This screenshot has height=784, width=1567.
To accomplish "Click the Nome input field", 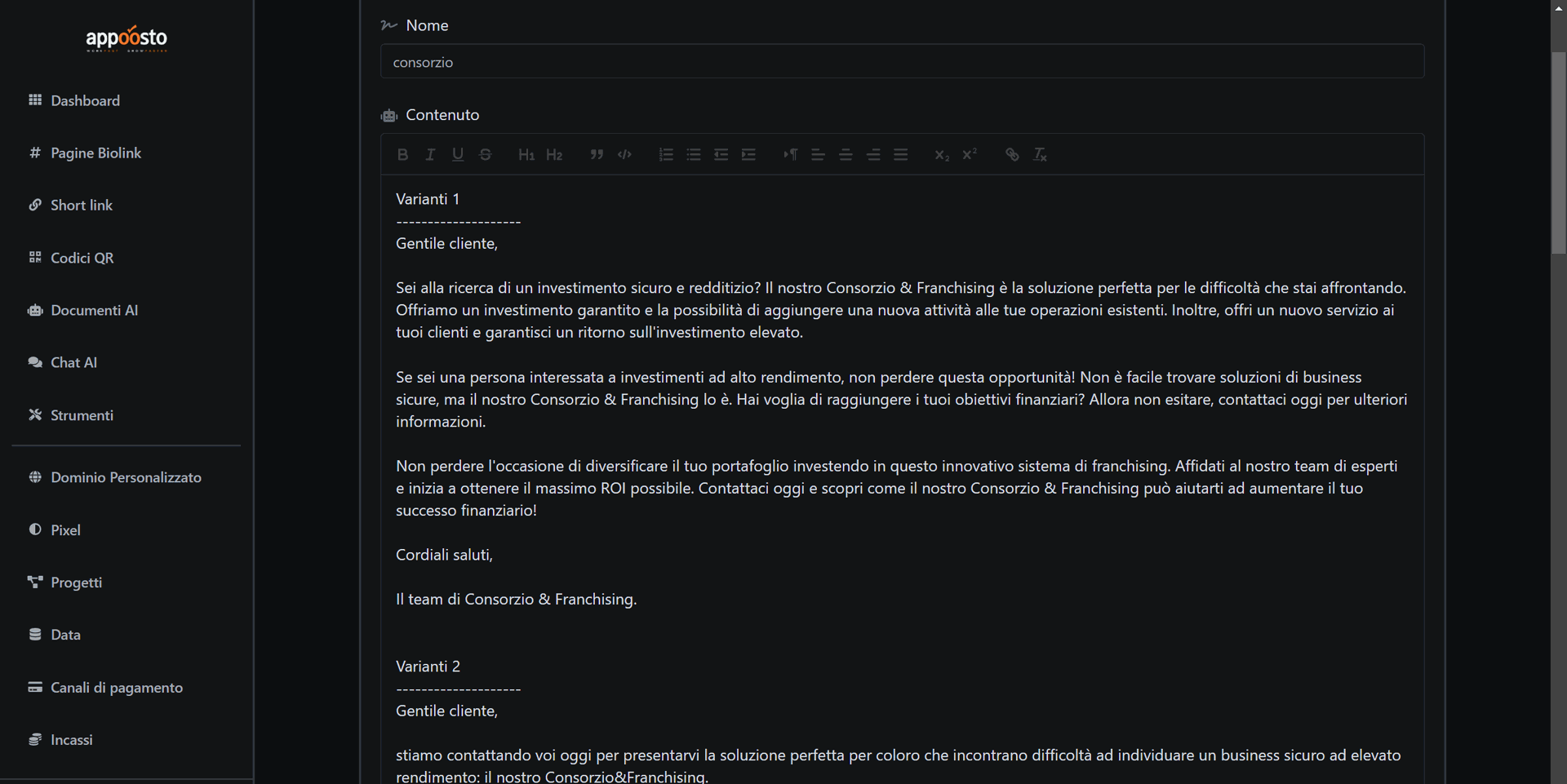I will 902,62.
